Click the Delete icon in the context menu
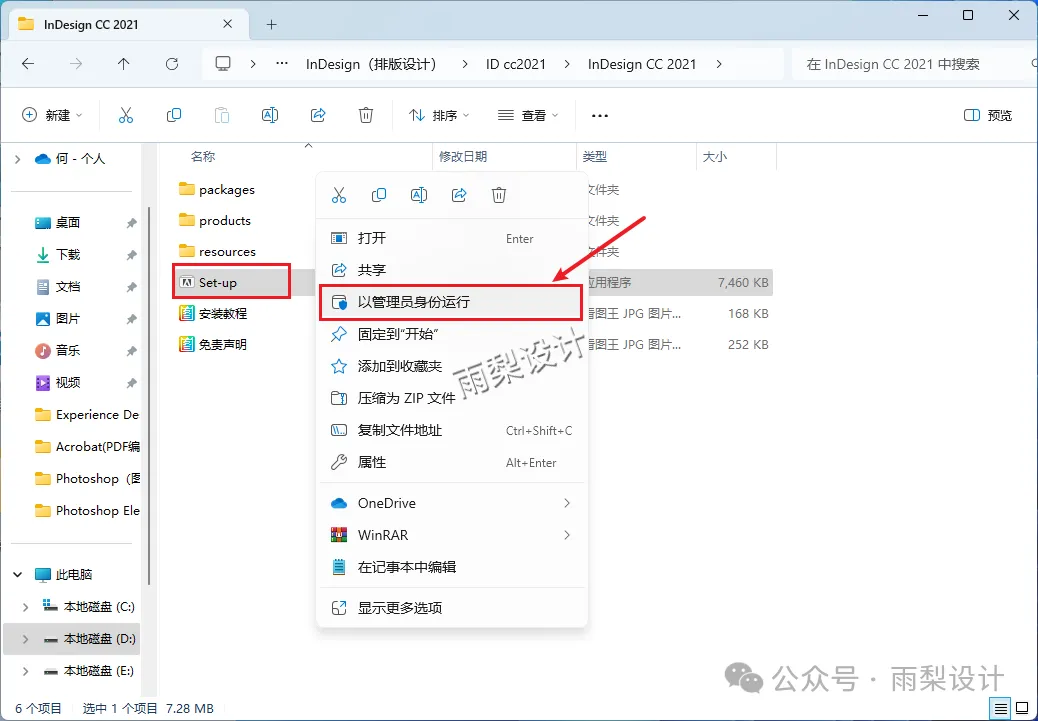The height and width of the screenshot is (721, 1038). [499, 195]
